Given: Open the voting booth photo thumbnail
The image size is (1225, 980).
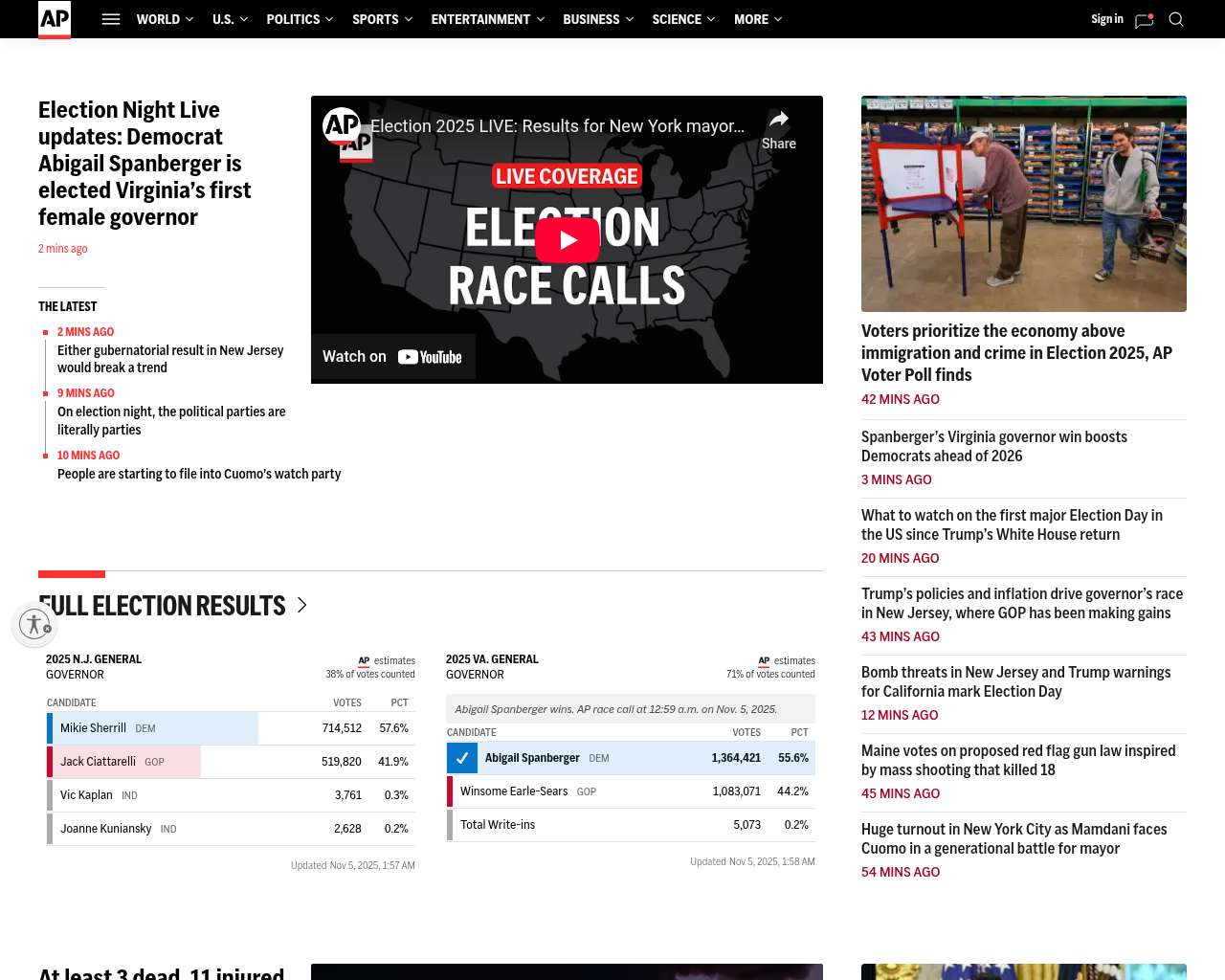Looking at the screenshot, I should [1024, 204].
